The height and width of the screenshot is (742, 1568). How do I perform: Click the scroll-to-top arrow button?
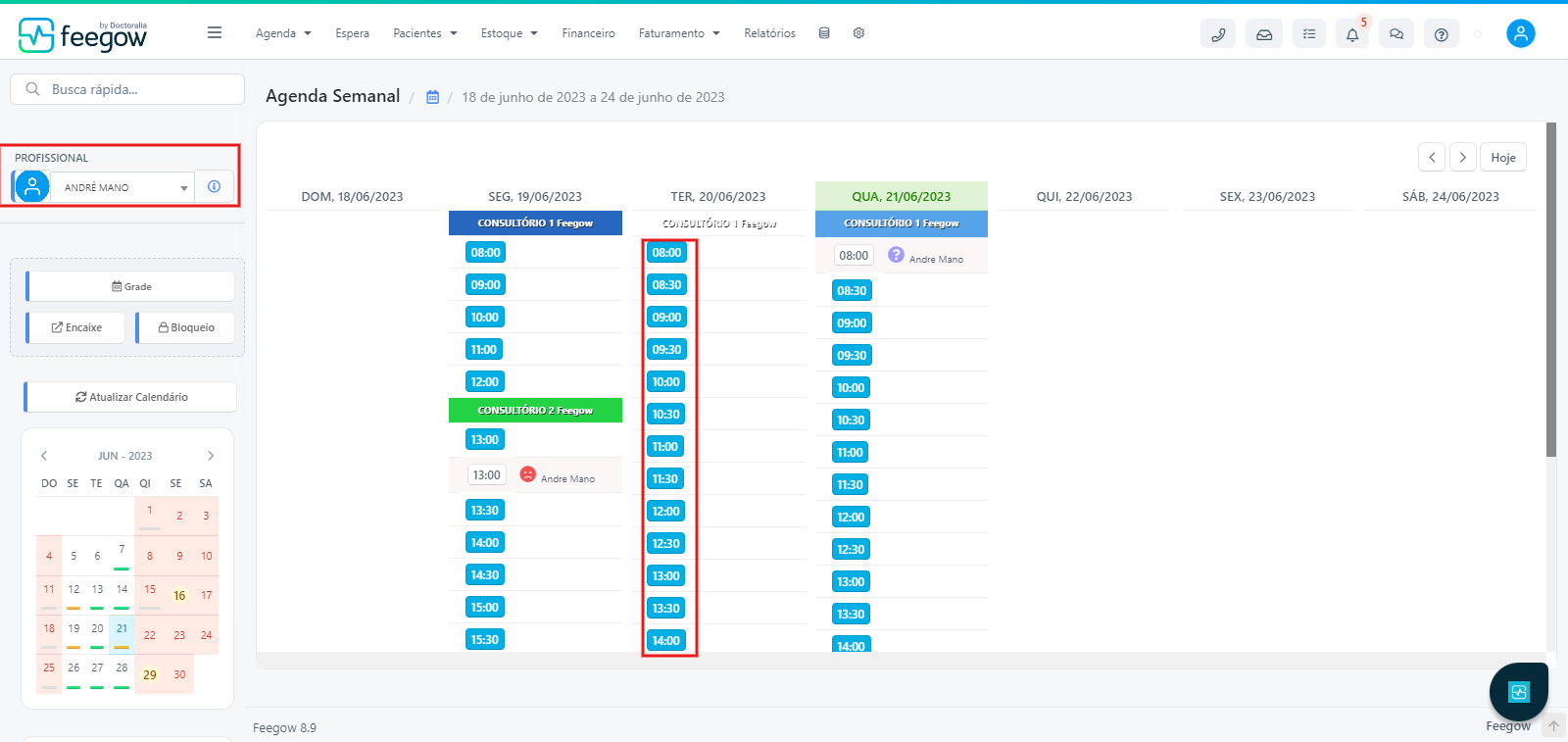tap(1553, 726)
